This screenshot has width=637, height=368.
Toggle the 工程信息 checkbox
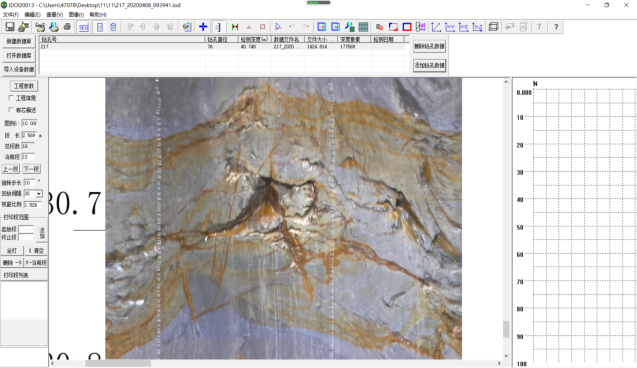pos(11,98)
